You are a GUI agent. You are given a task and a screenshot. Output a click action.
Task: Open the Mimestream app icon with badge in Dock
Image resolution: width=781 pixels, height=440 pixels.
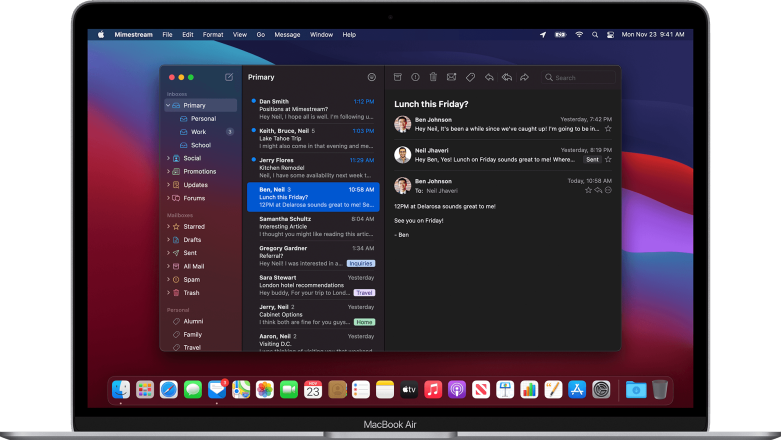click(x=217, y=390)
